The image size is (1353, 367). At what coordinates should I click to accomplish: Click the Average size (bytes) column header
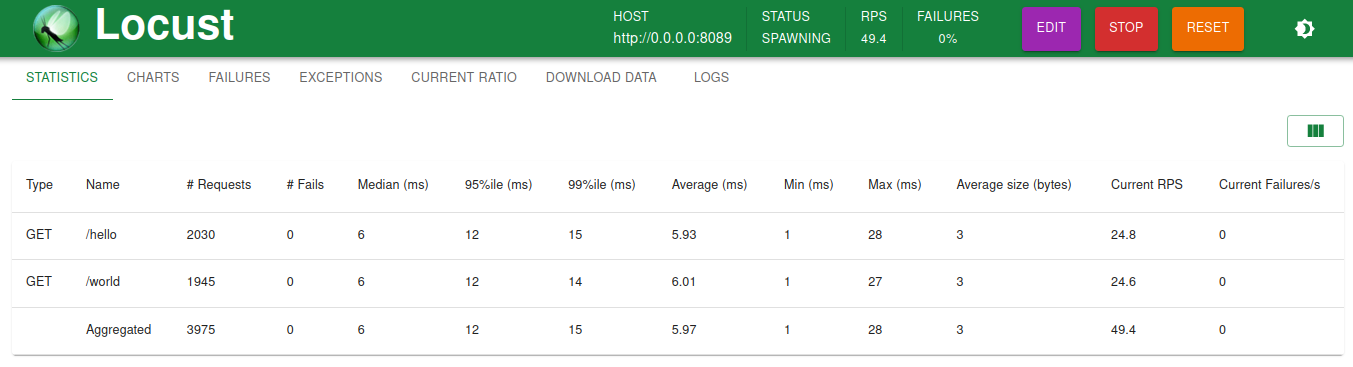tap(1014, 185)
